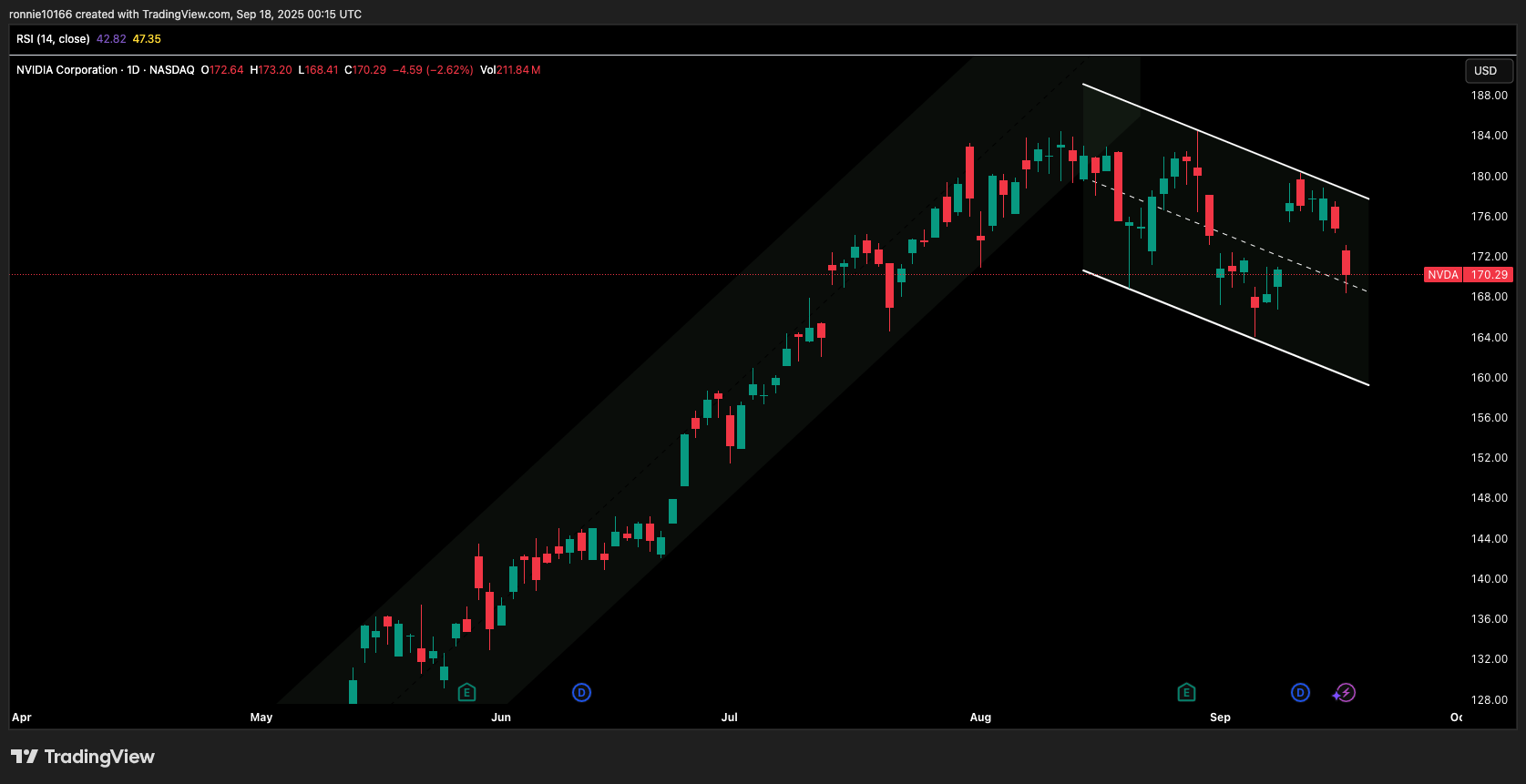
Task: Click the 168.00 price axis label
Action: click(x=1490, y=297)
